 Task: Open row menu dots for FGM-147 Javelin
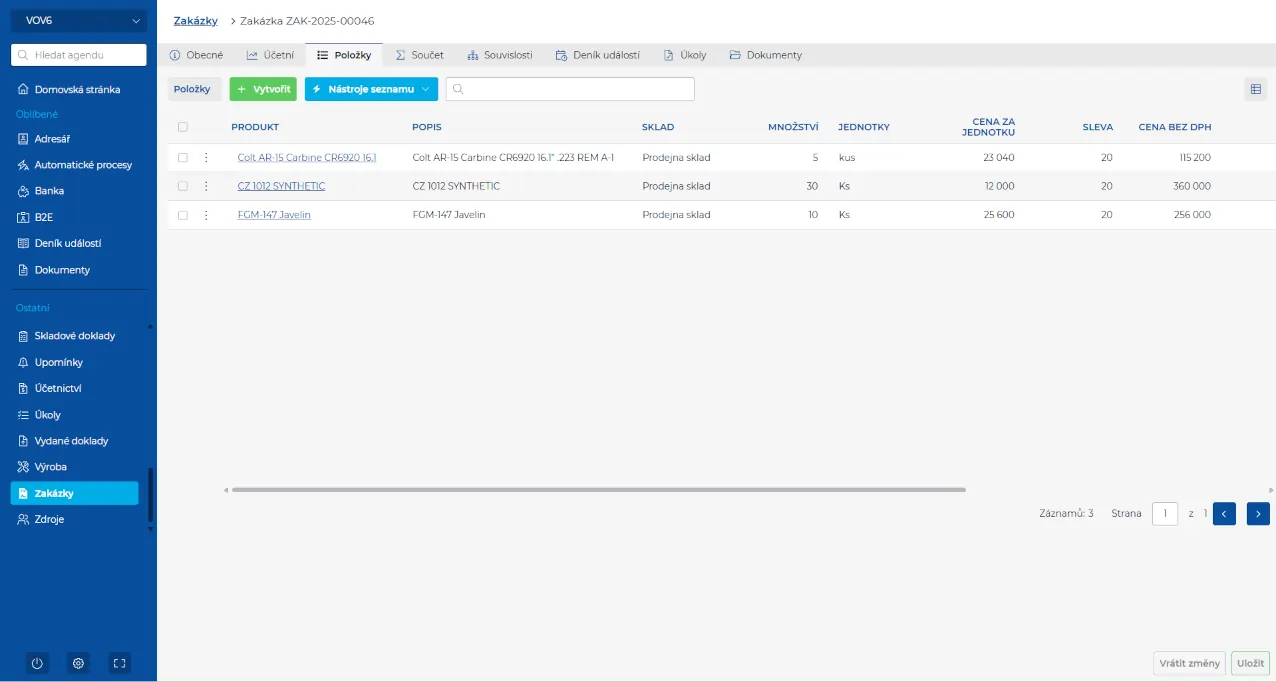[206, 215]
